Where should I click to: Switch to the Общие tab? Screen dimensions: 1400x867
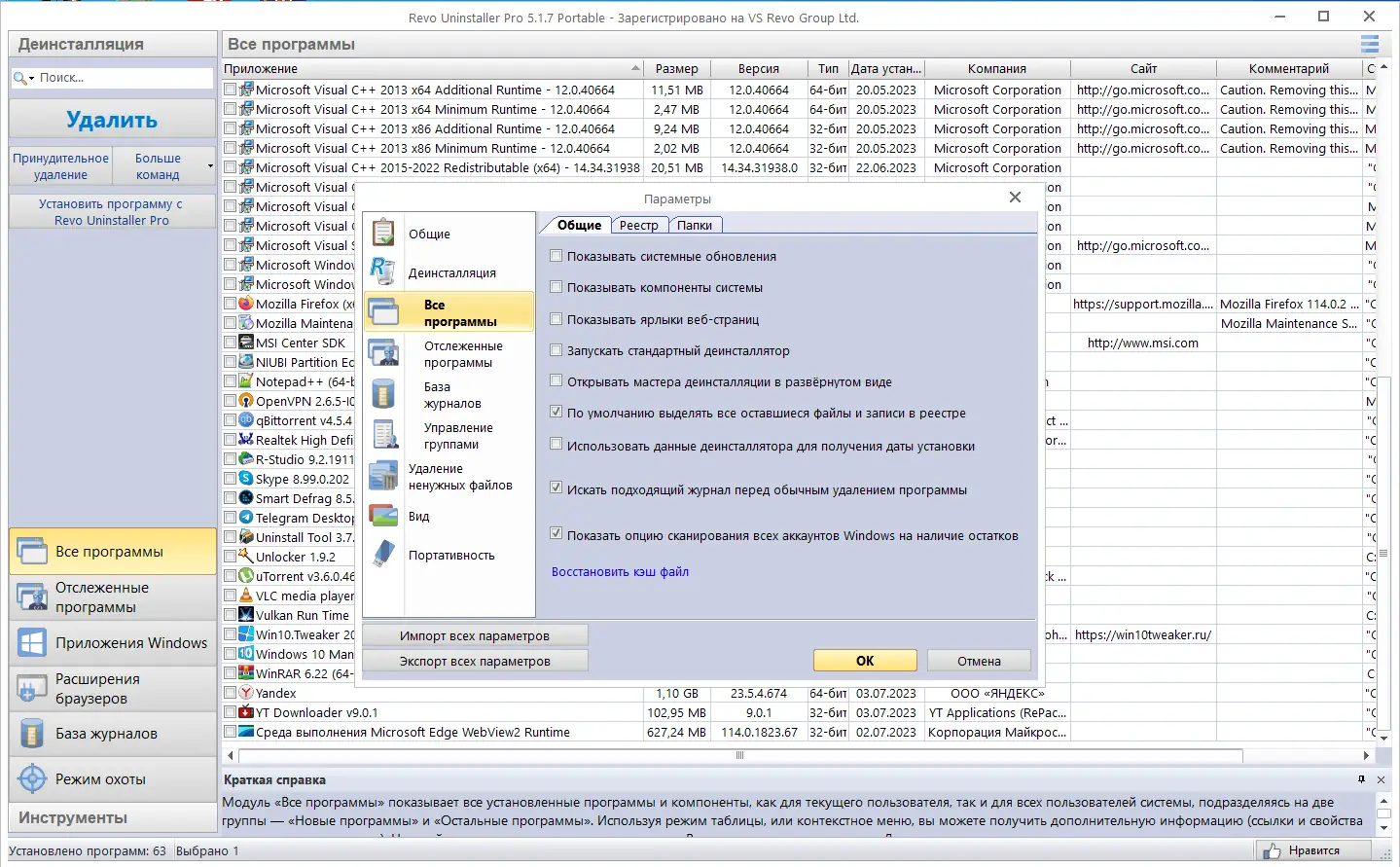point(579,225)
